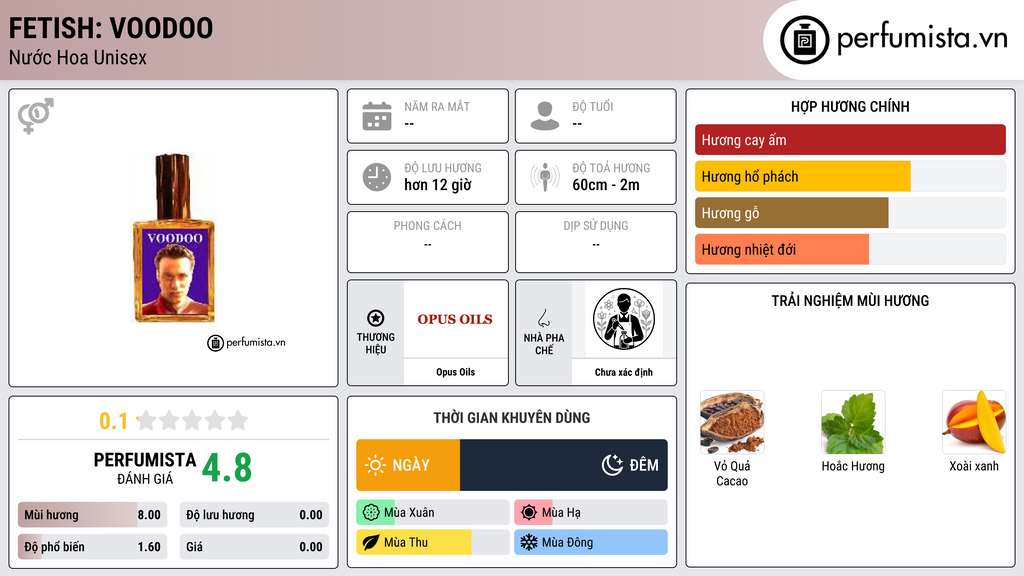Click the Độ phổ biến 1.60 score bar

[x=92, y=547]
